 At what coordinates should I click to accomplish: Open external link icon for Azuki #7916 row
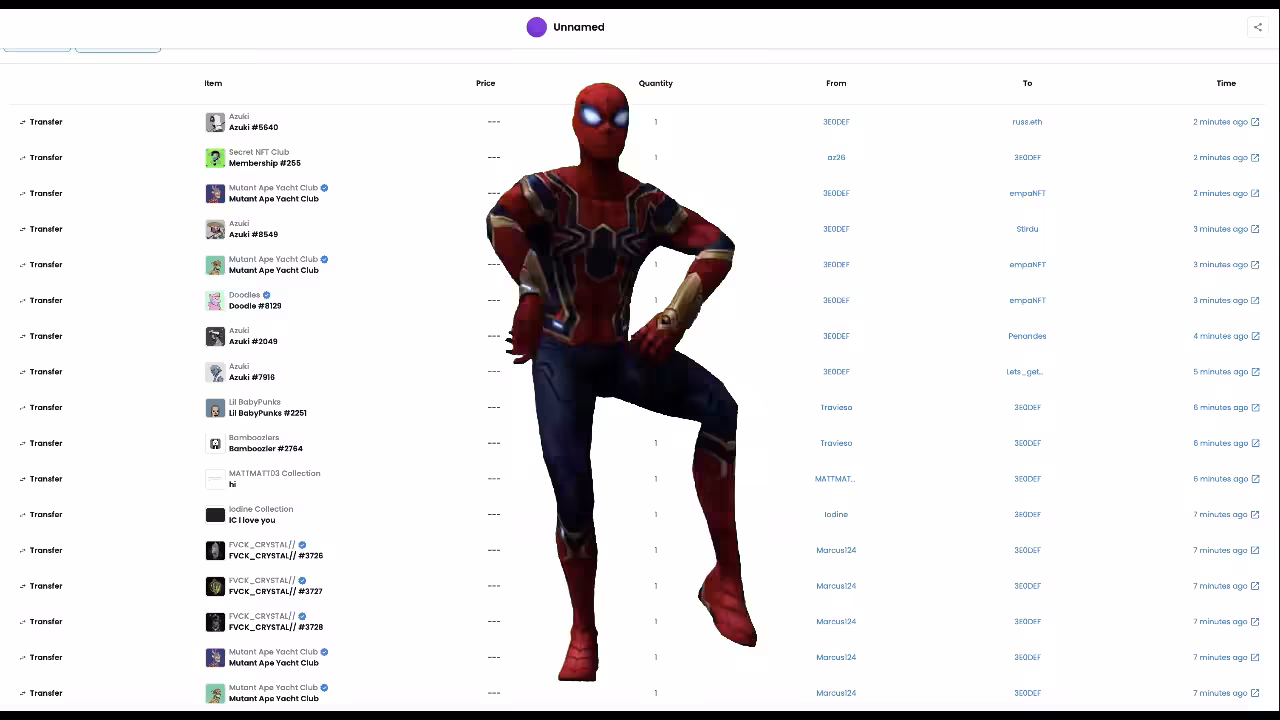coord(1255,372)
